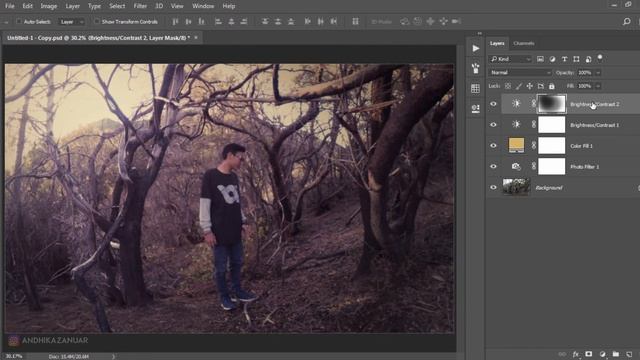The width and height of the screenshot is (640, 360).
Task: Filter layers by adjustment layers icon
Action: click(x=552, y=59)
